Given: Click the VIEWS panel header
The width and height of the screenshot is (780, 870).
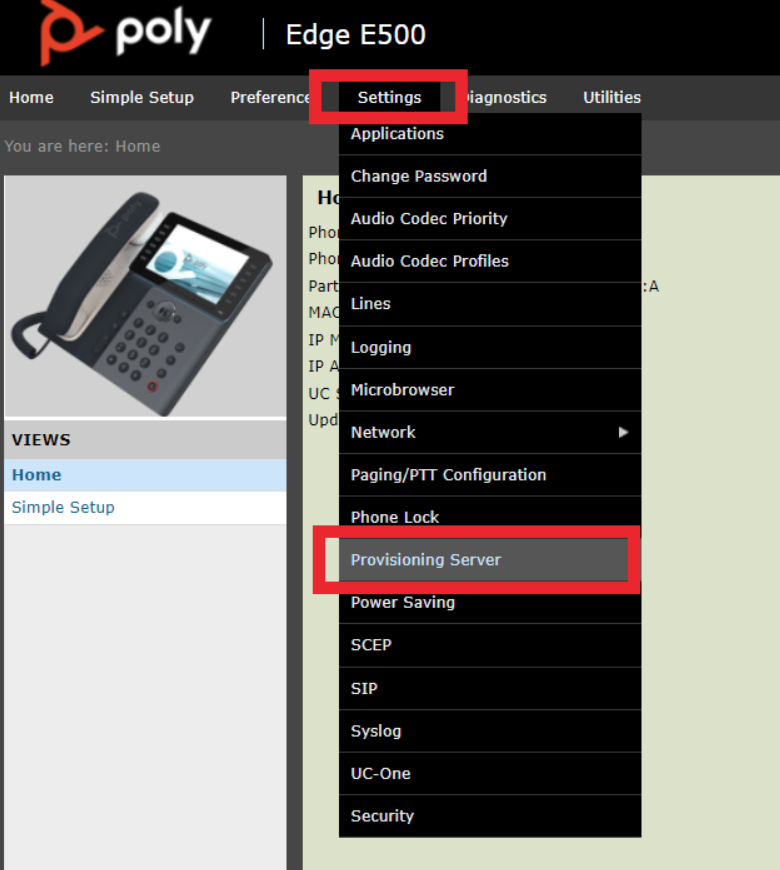Looking at the screenshot, I should 145,440.
